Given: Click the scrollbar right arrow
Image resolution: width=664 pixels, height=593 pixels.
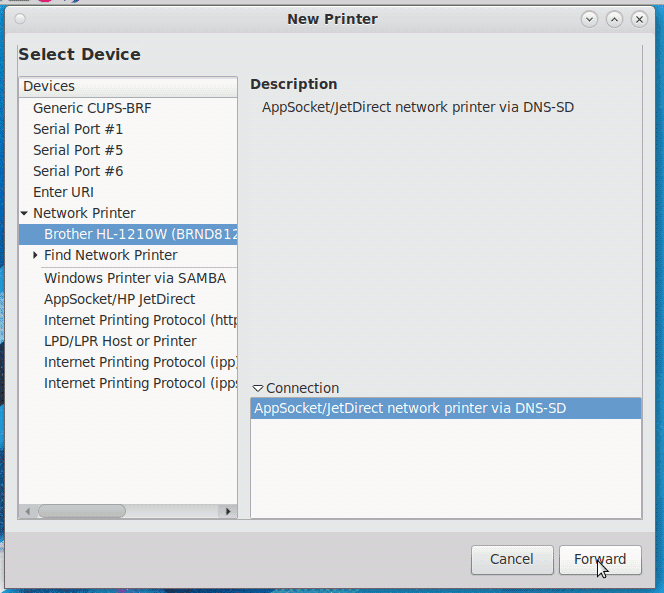Looking at the screenshot, I should pos(228,511).
